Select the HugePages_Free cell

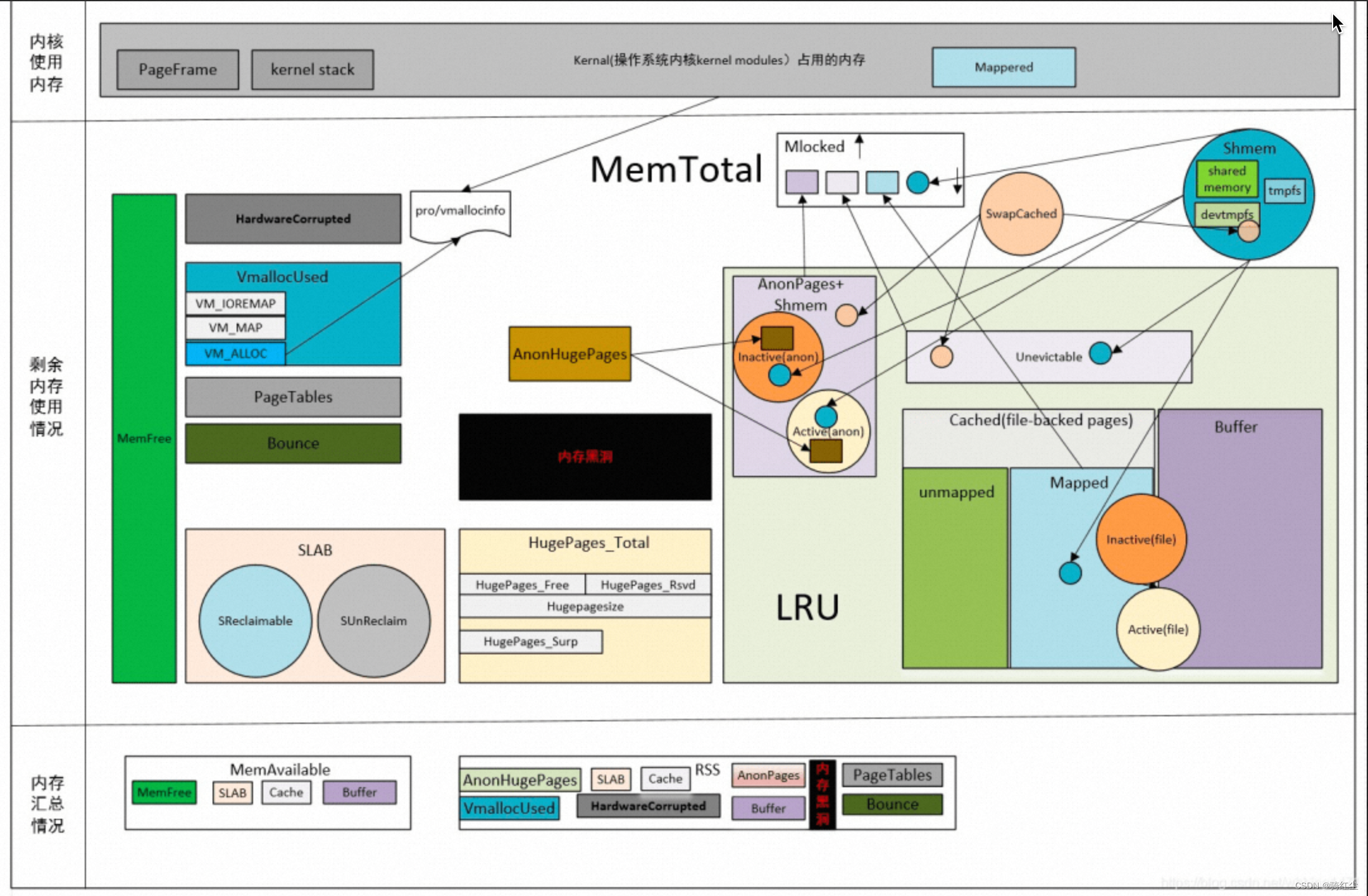click(x=522, y=585)
